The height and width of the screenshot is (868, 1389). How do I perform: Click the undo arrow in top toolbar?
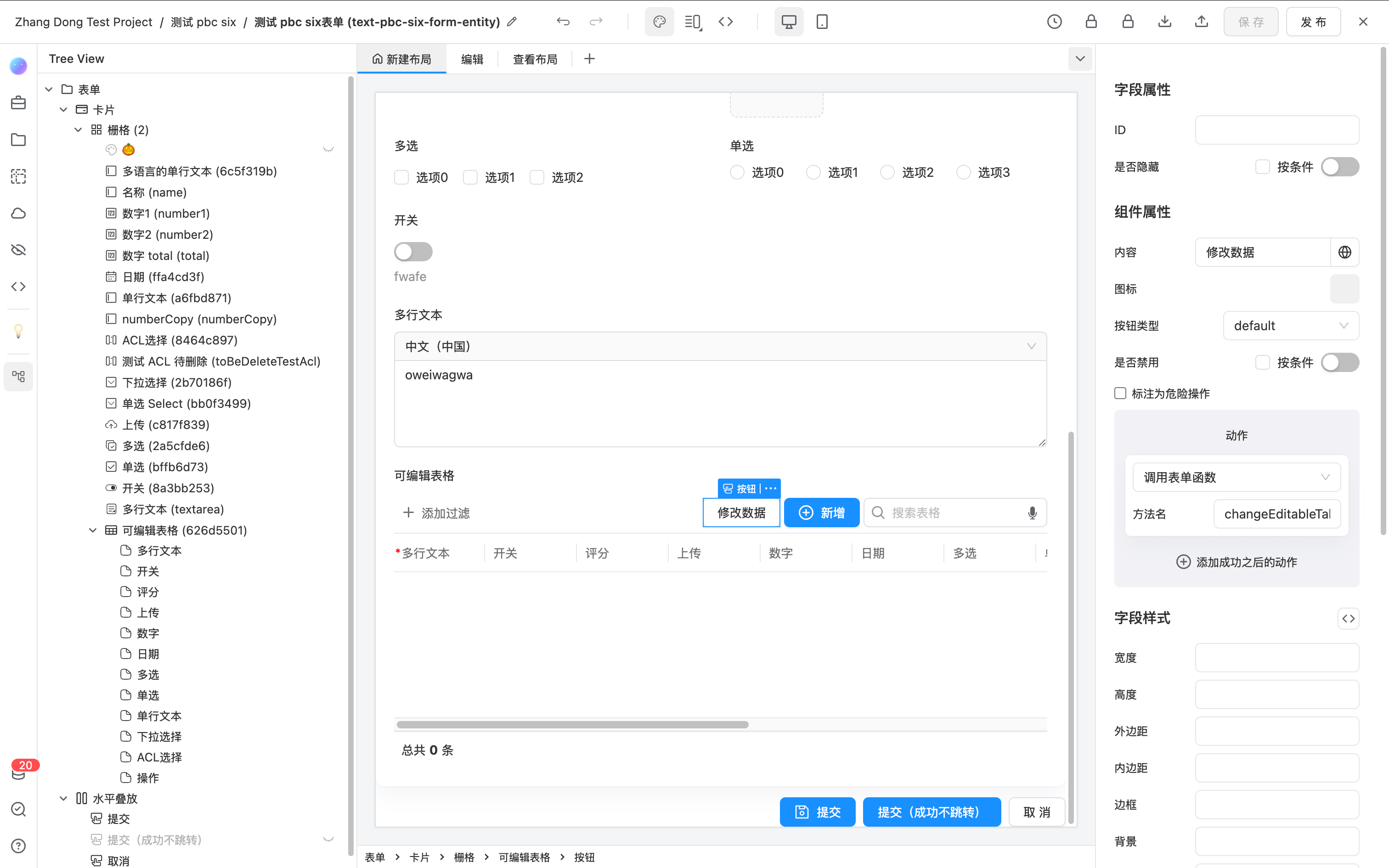click(563, 22)
